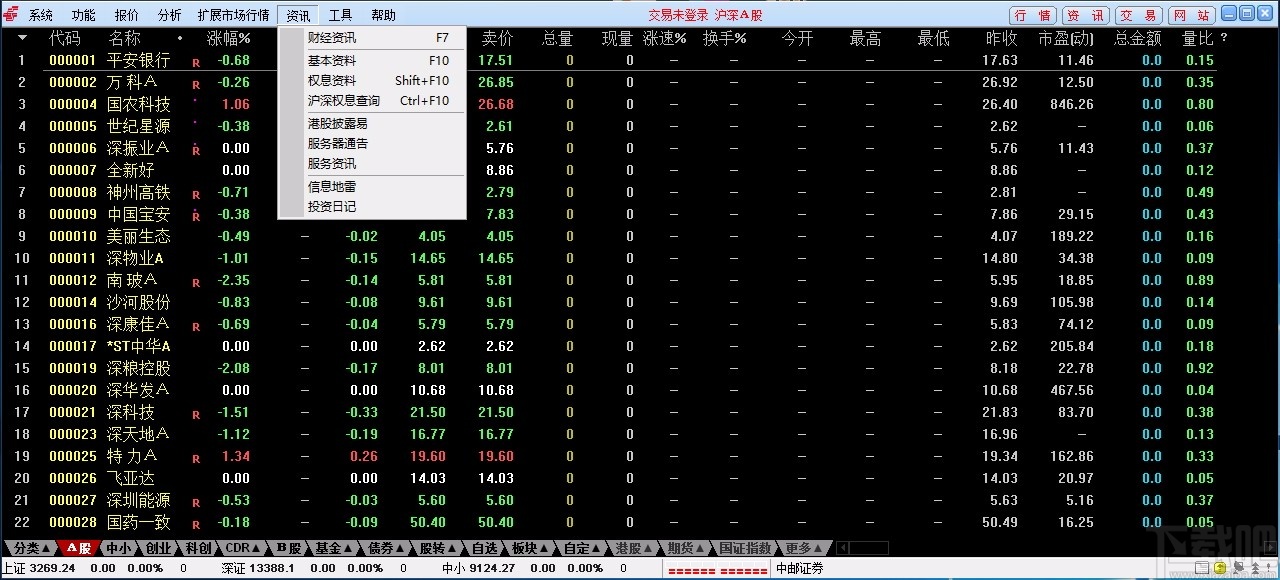Open trading via the 交易 toolbar button
Image resolution: width=1280 pixels, height=580 pixels.
tap(1139, 15)
